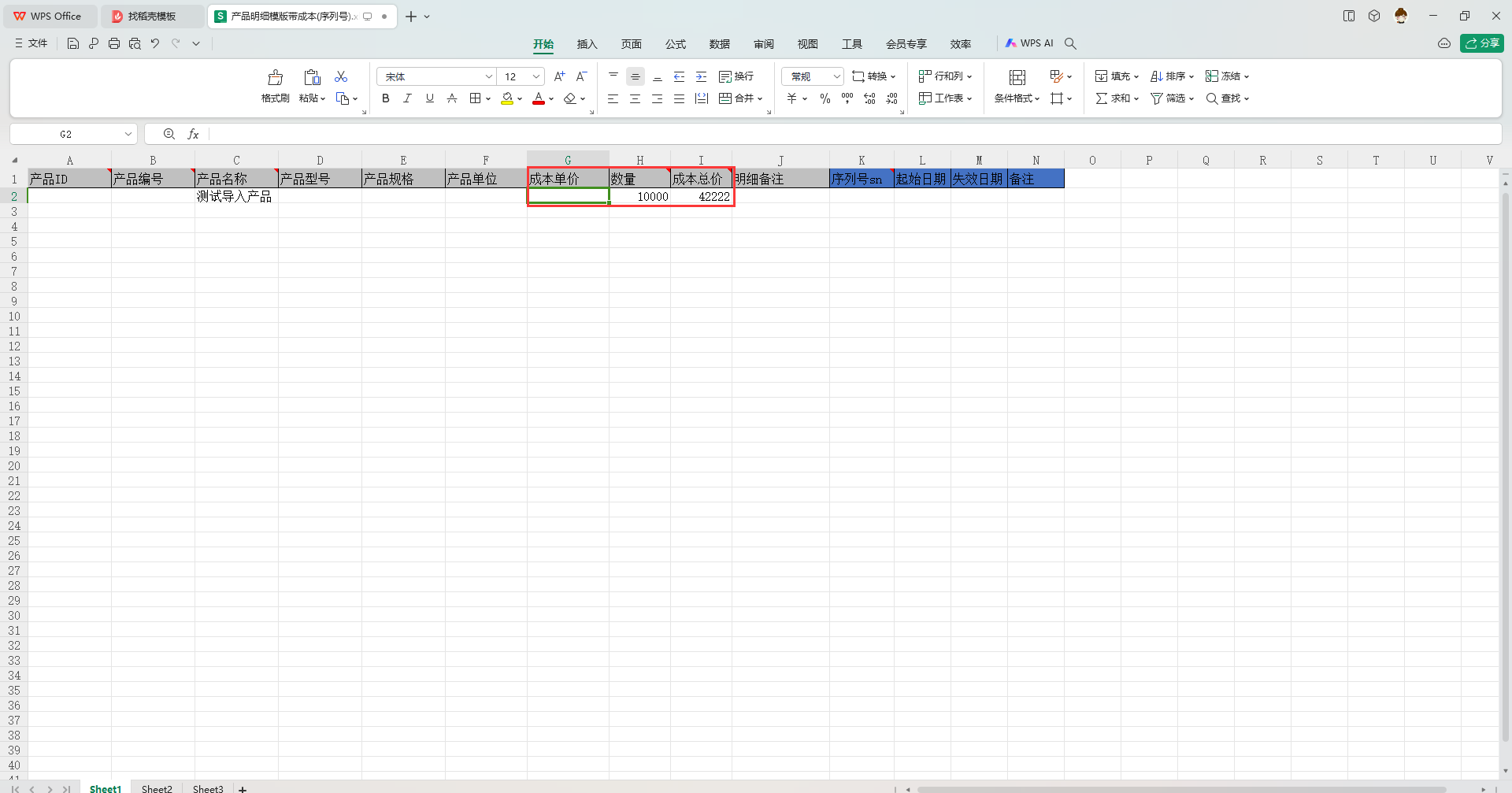
Task: Apply the yellow fill color swatch
Action: [x=507, y=98]
